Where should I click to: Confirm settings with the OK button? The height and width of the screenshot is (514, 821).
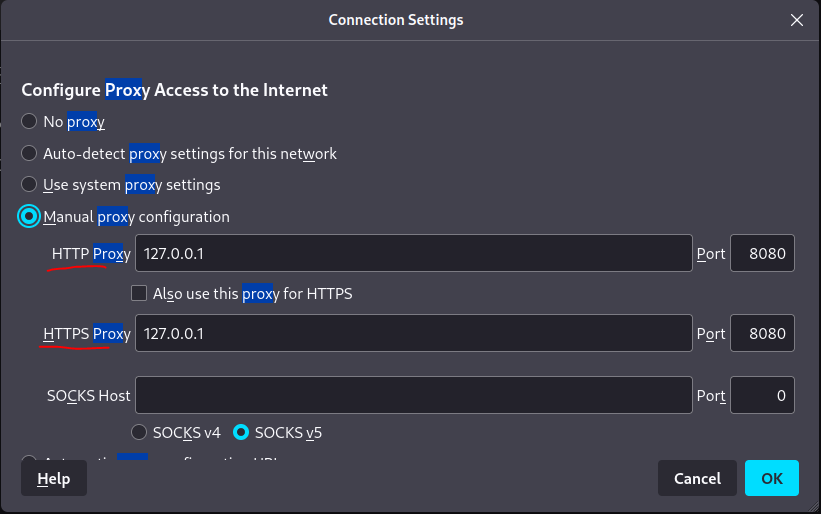(x=772, y=478)
